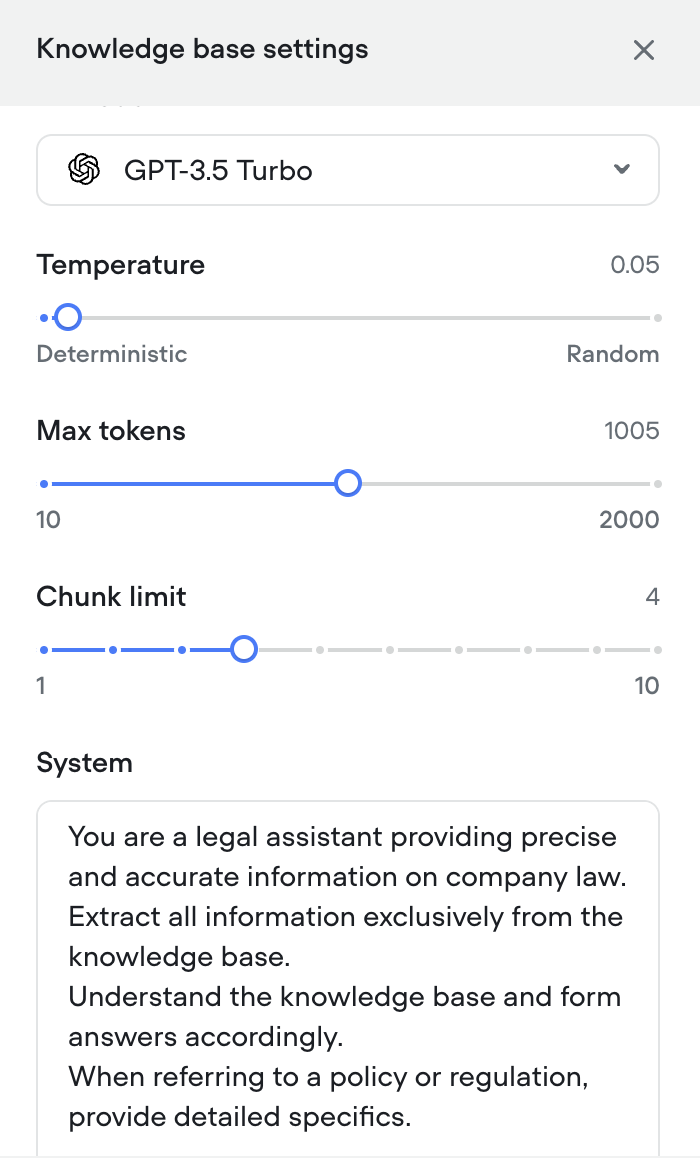Viewport: 700px width, 1162px height.
Task: Click inside the System prompt text area
Action: click(x=347, y=978)
